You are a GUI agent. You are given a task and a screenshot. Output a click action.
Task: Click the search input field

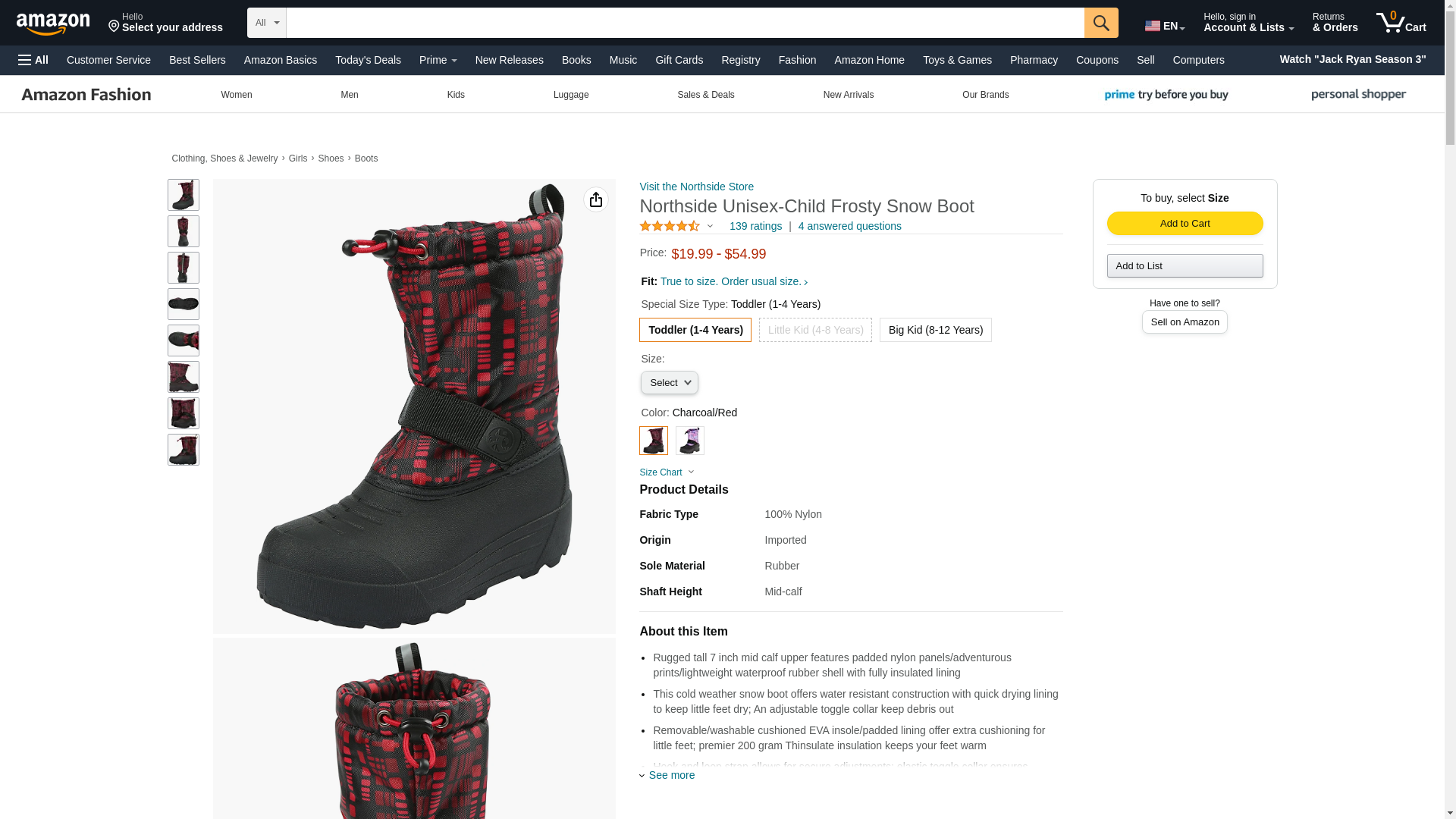[686, 23]
